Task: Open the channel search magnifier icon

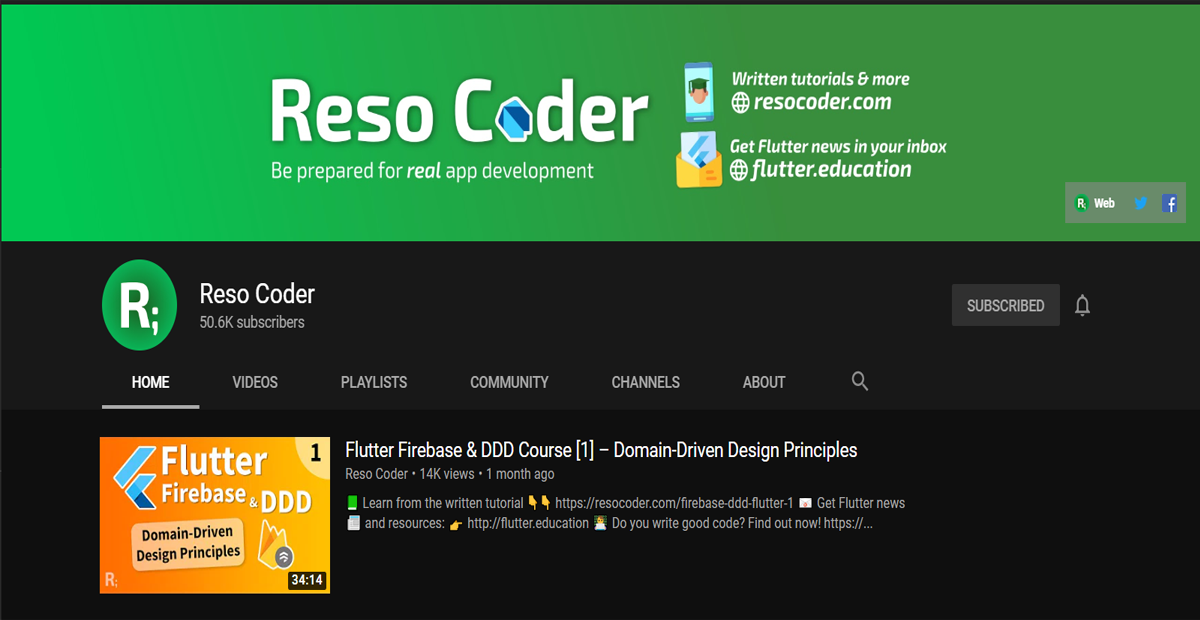Action: [x=860, y=381]
